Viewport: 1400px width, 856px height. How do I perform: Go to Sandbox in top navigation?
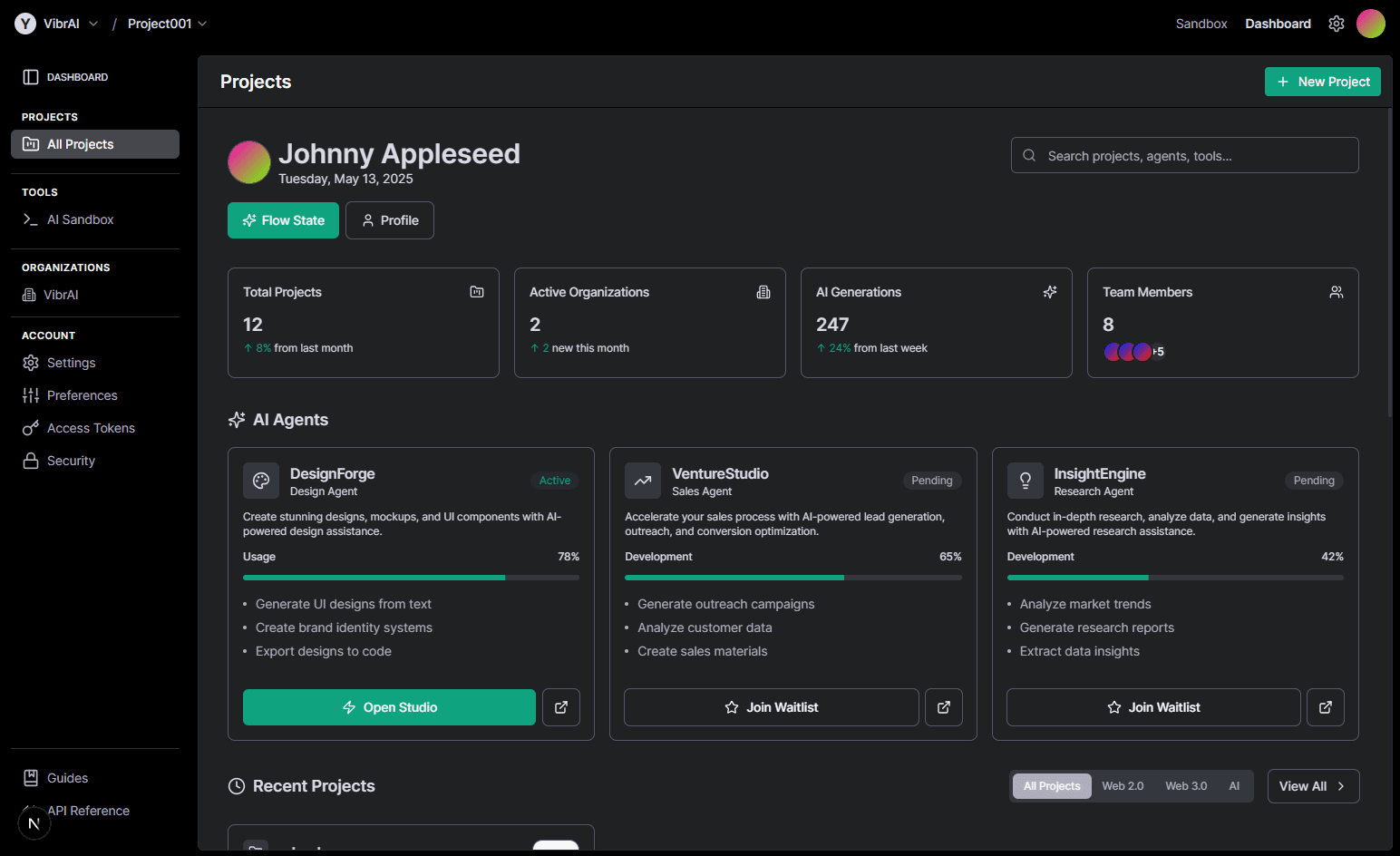[1201, 24]
